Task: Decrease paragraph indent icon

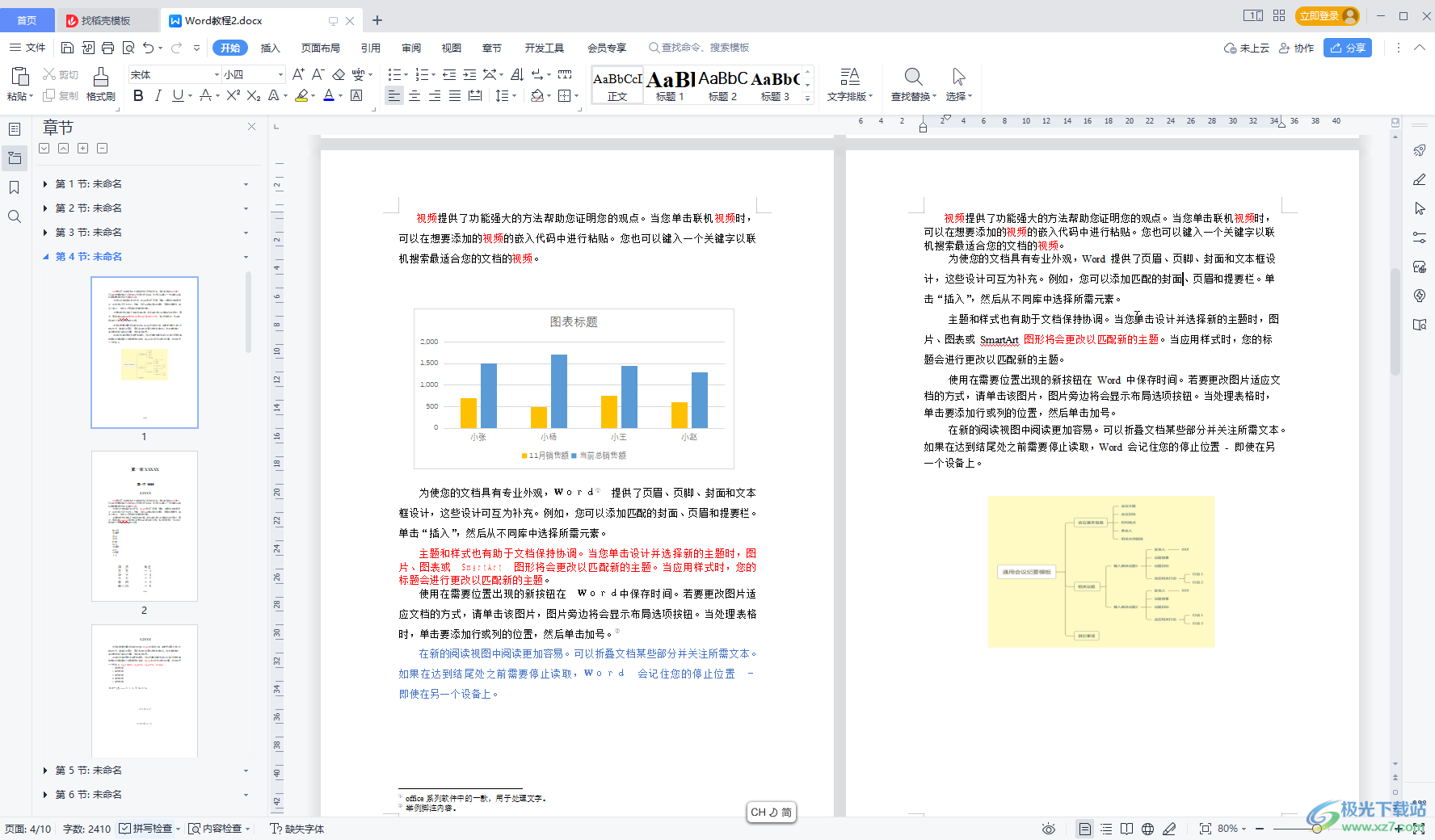Action: pos(450,74)
